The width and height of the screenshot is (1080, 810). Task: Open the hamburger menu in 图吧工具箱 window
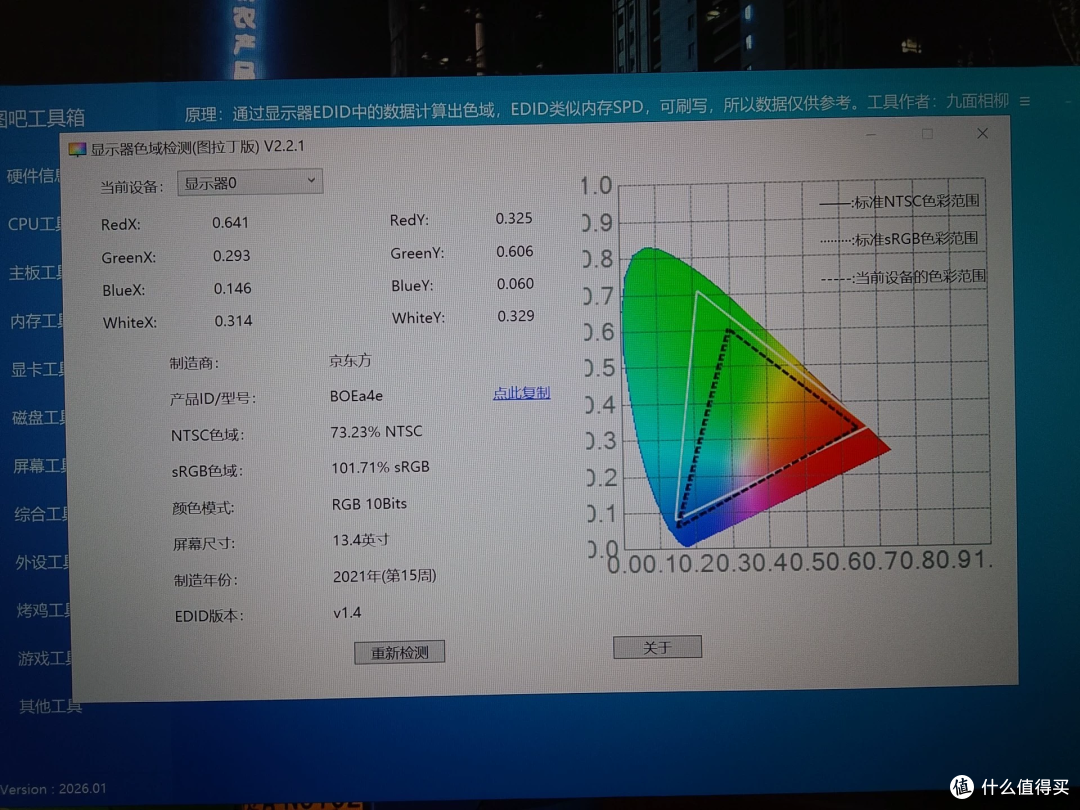click(1025, 101)
